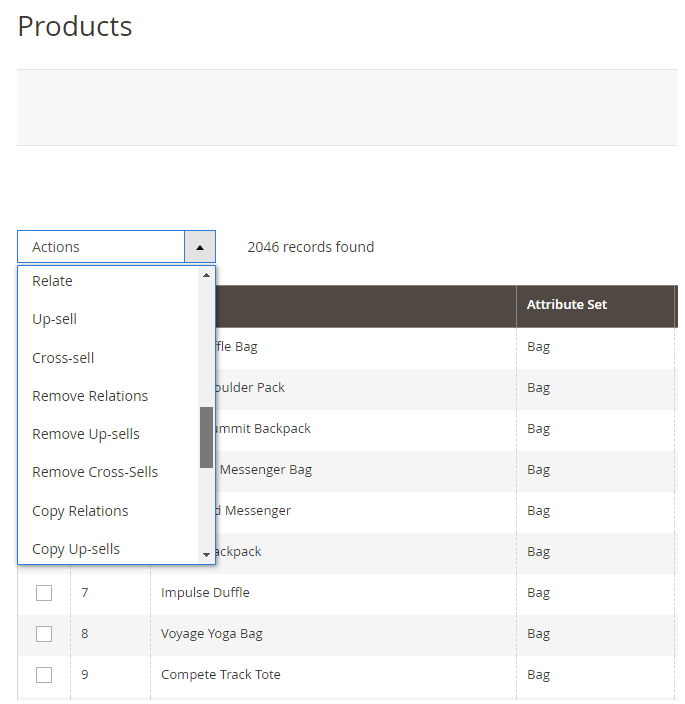This screenshot has height=704, width=685.
Task: Choose the Up-sell action
Action: pos(55,319)
